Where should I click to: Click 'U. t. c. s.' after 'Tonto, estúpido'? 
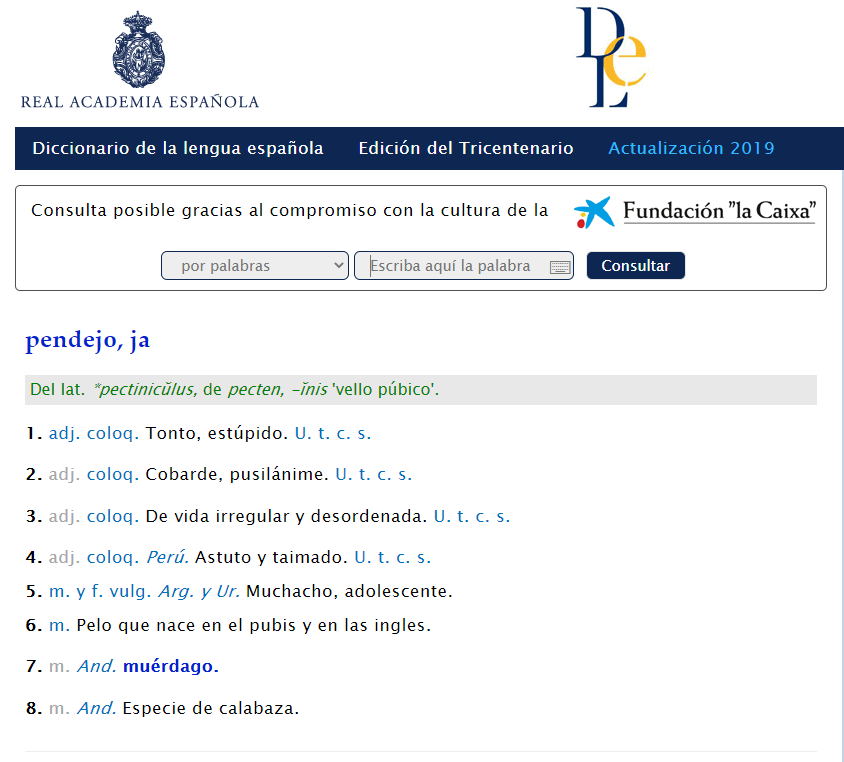pyautogui.click(x=333, y=434)
